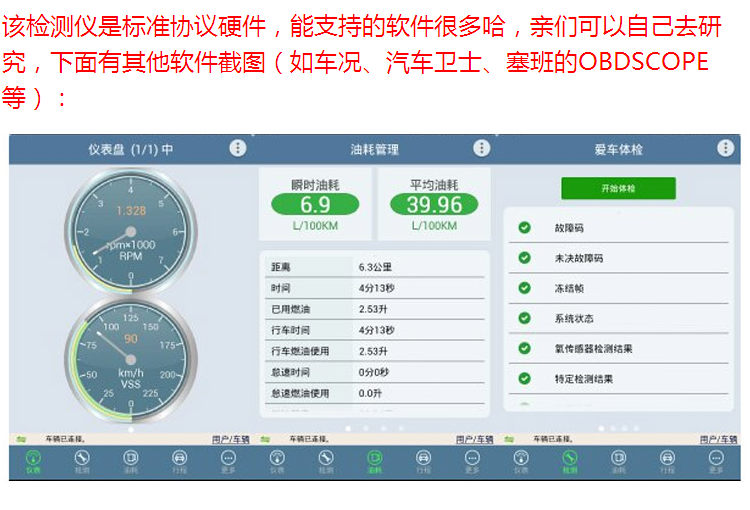This screenshot has height=510, width=750.
Task: Click the 油耗管理 header title
Action: (x=375, y=150)
